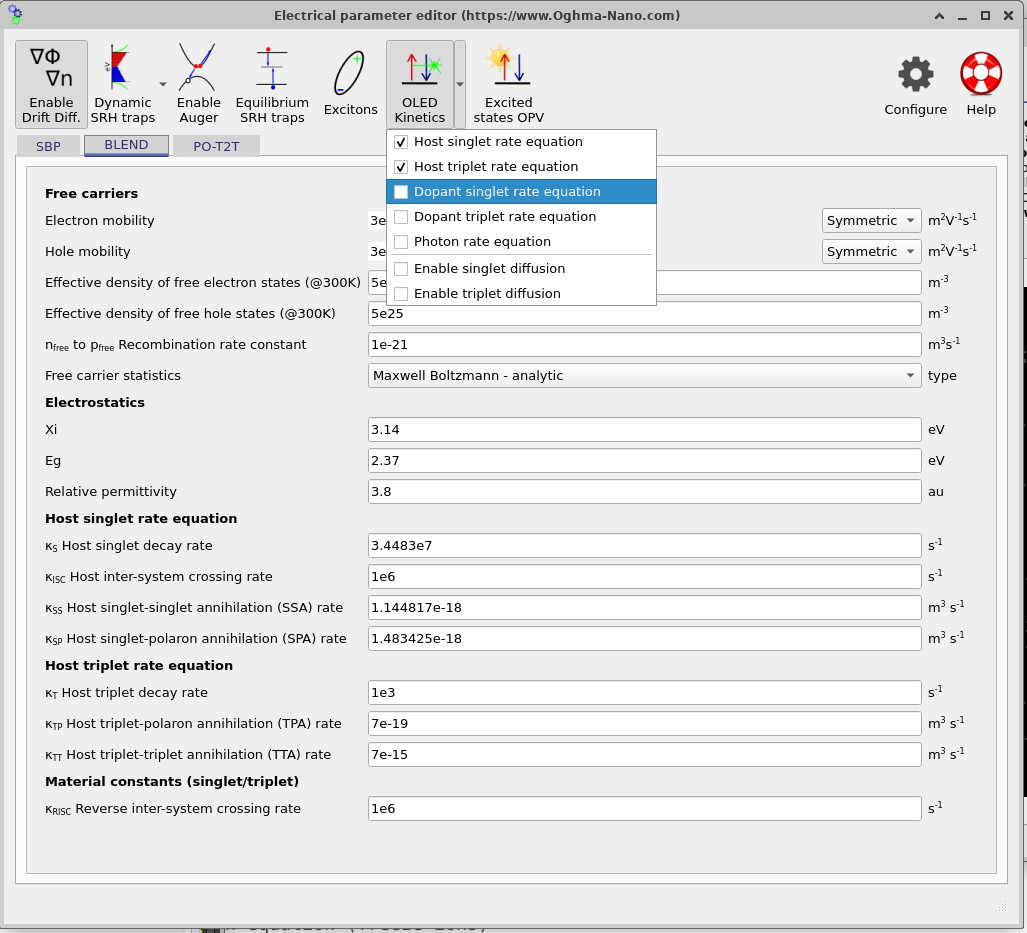Click the Electrostatics heading

(95, 402)
